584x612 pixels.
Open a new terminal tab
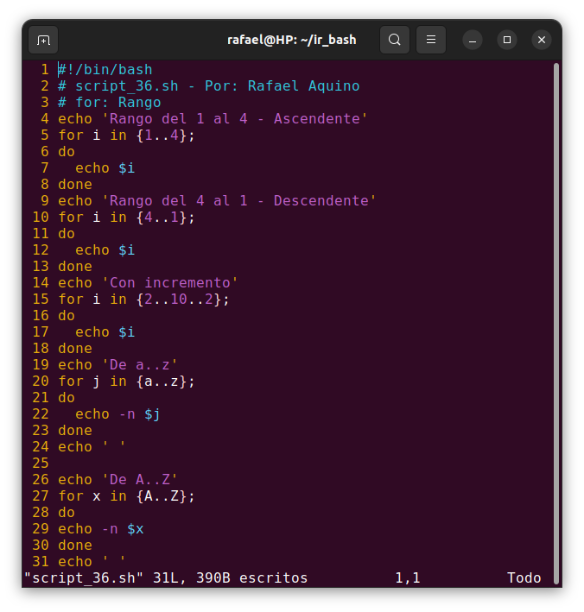click(43, 40)
